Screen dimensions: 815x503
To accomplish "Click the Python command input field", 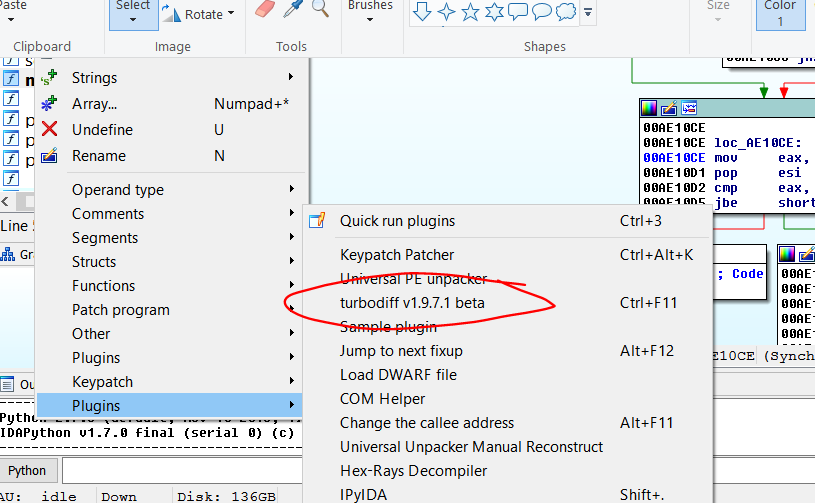I will (400, 470).
